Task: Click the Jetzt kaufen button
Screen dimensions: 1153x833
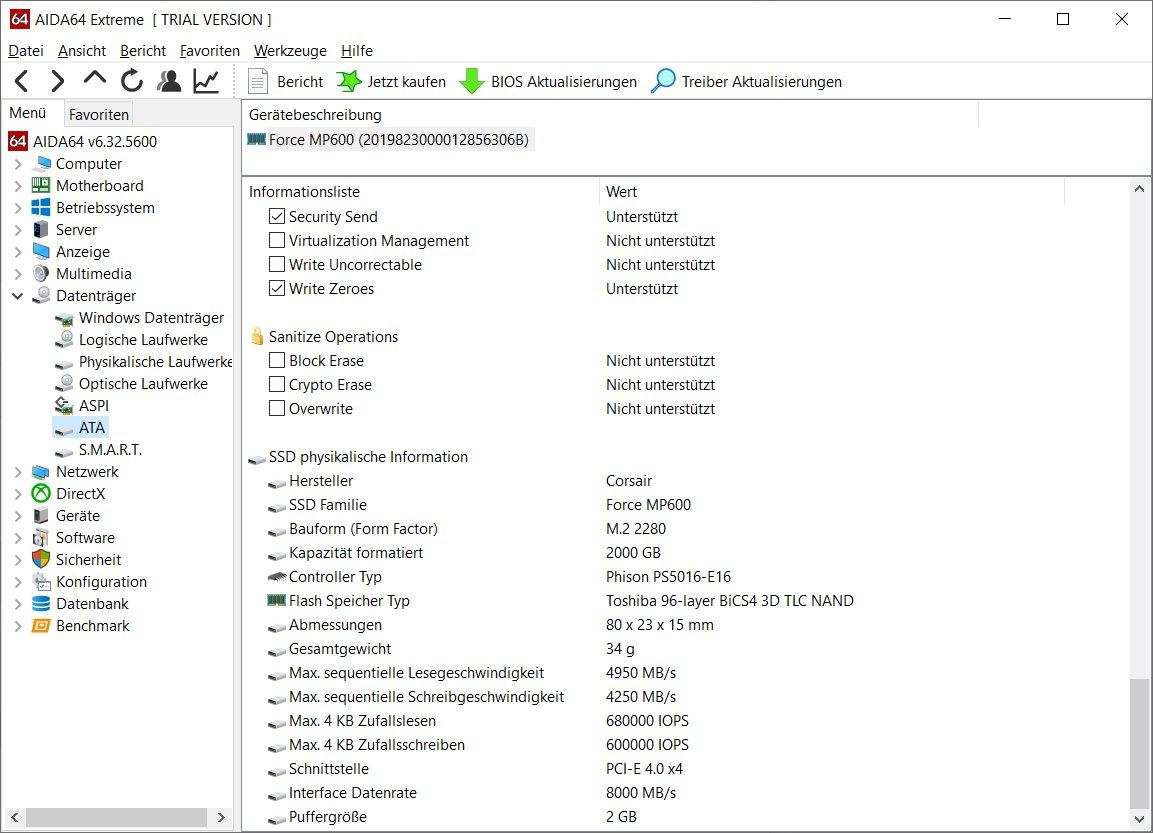Action: point(391,82)
